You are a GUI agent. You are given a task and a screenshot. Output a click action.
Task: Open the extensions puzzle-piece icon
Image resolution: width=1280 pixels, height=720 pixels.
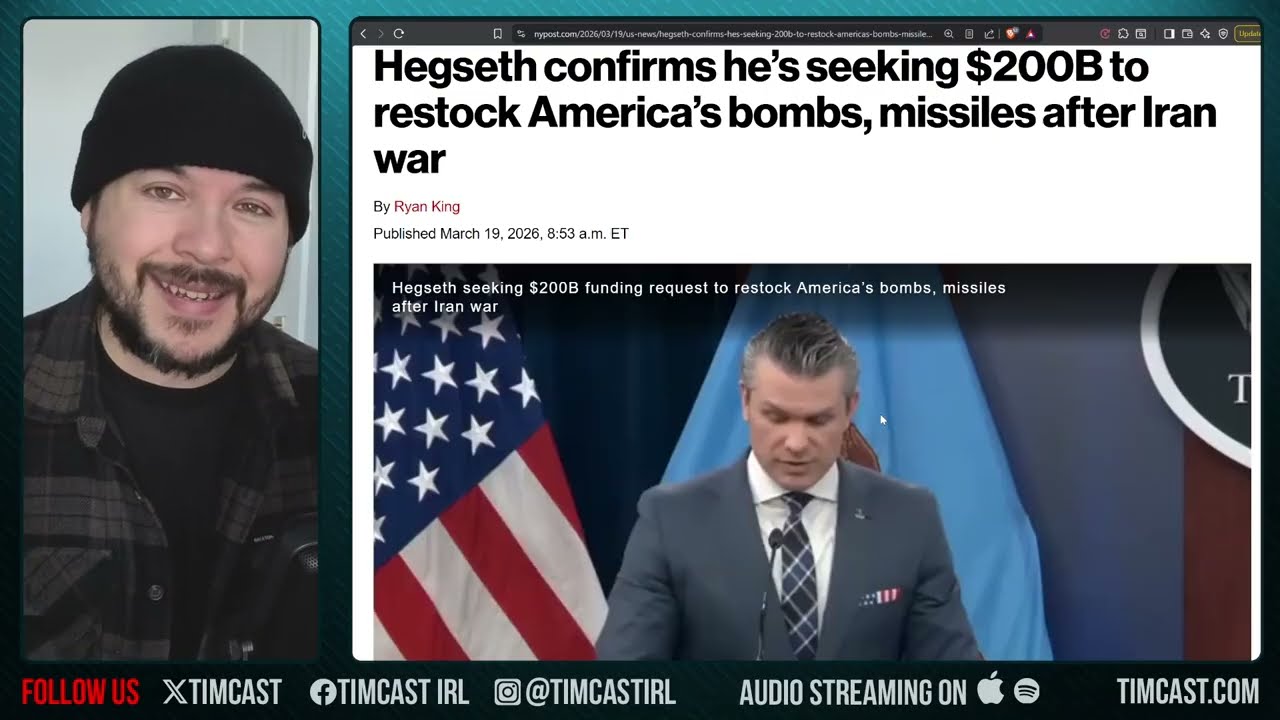coord(1123,34)
